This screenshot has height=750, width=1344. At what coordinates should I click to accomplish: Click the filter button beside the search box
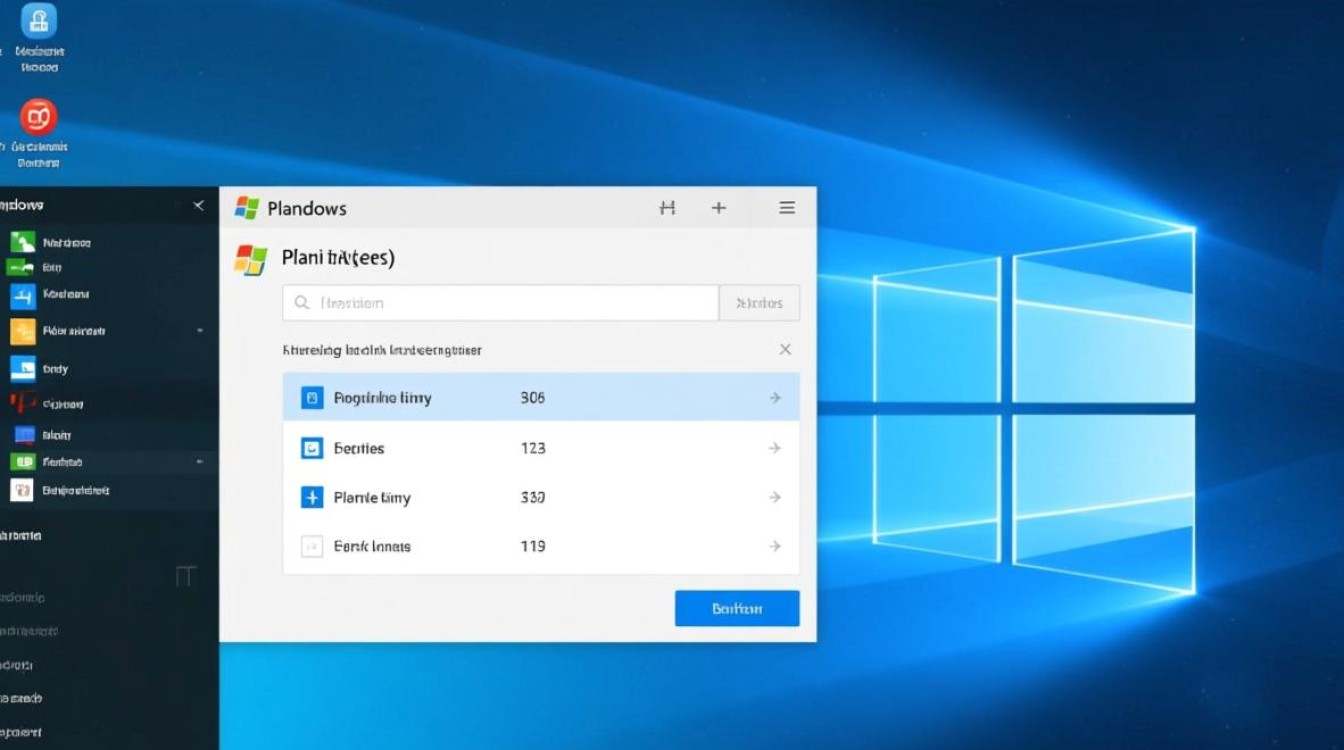(759, 302)
